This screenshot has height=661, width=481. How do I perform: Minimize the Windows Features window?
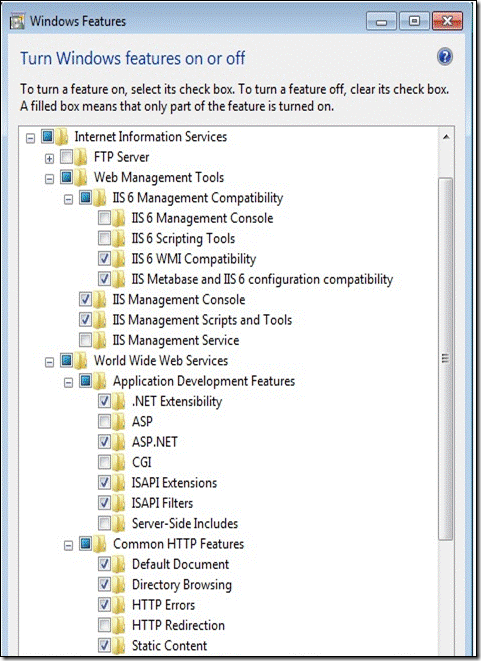tap(381, 21)
